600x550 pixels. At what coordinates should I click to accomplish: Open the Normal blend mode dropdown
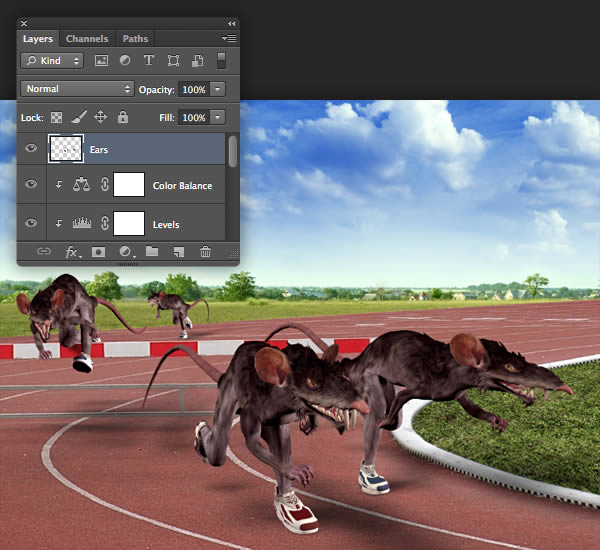(77, 89)
